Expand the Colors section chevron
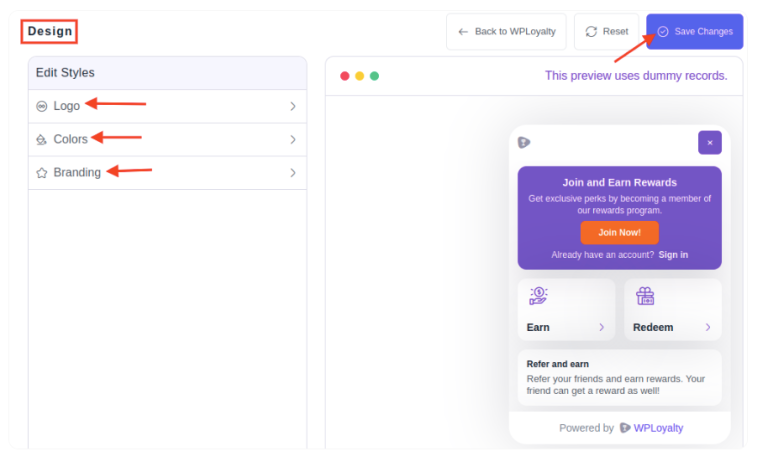Image resolution: width=768 pixels, height=462 pixels. tap(293, 140)
